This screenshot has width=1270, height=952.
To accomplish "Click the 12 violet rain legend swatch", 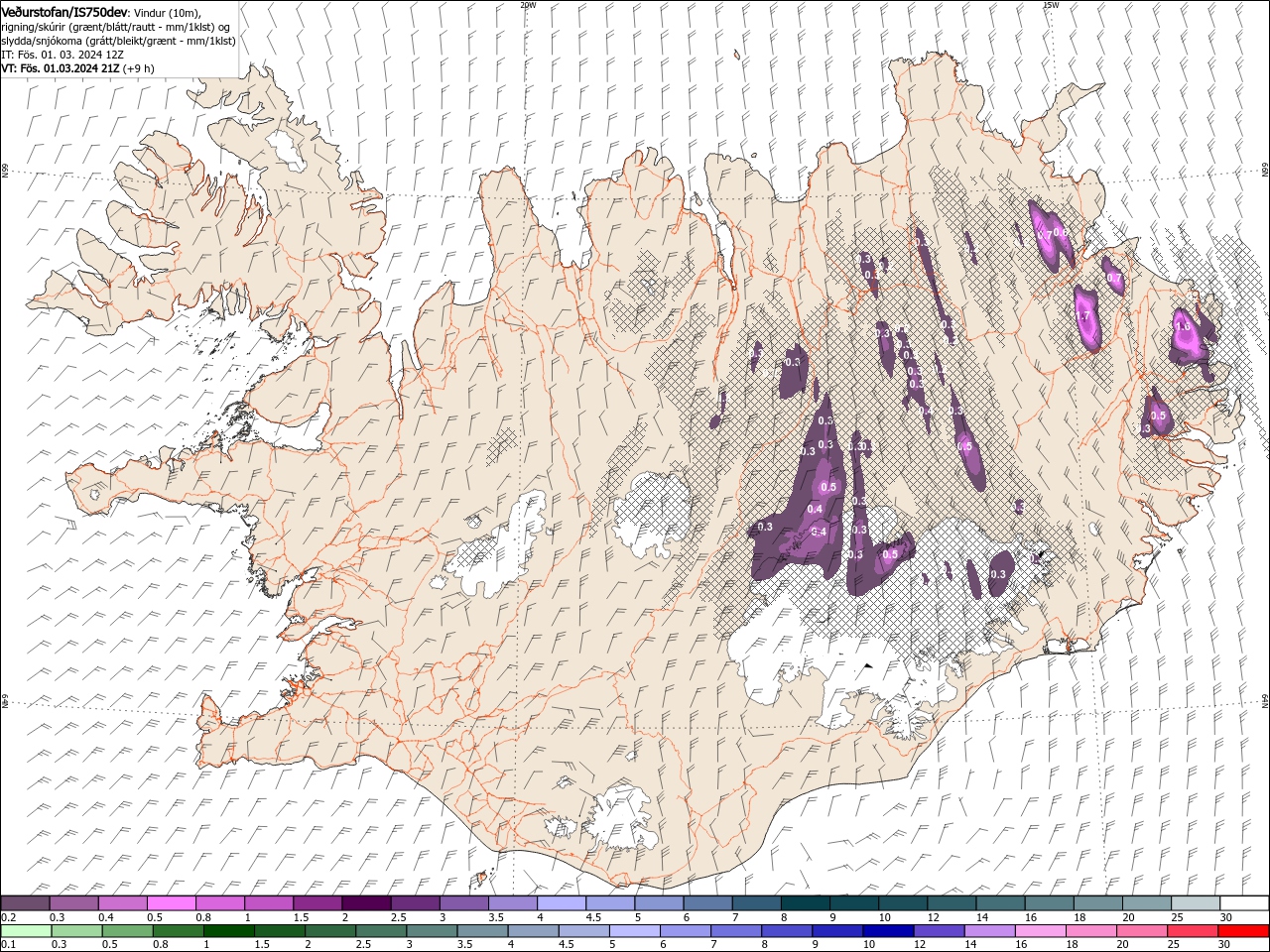I will tap(938, 931).
